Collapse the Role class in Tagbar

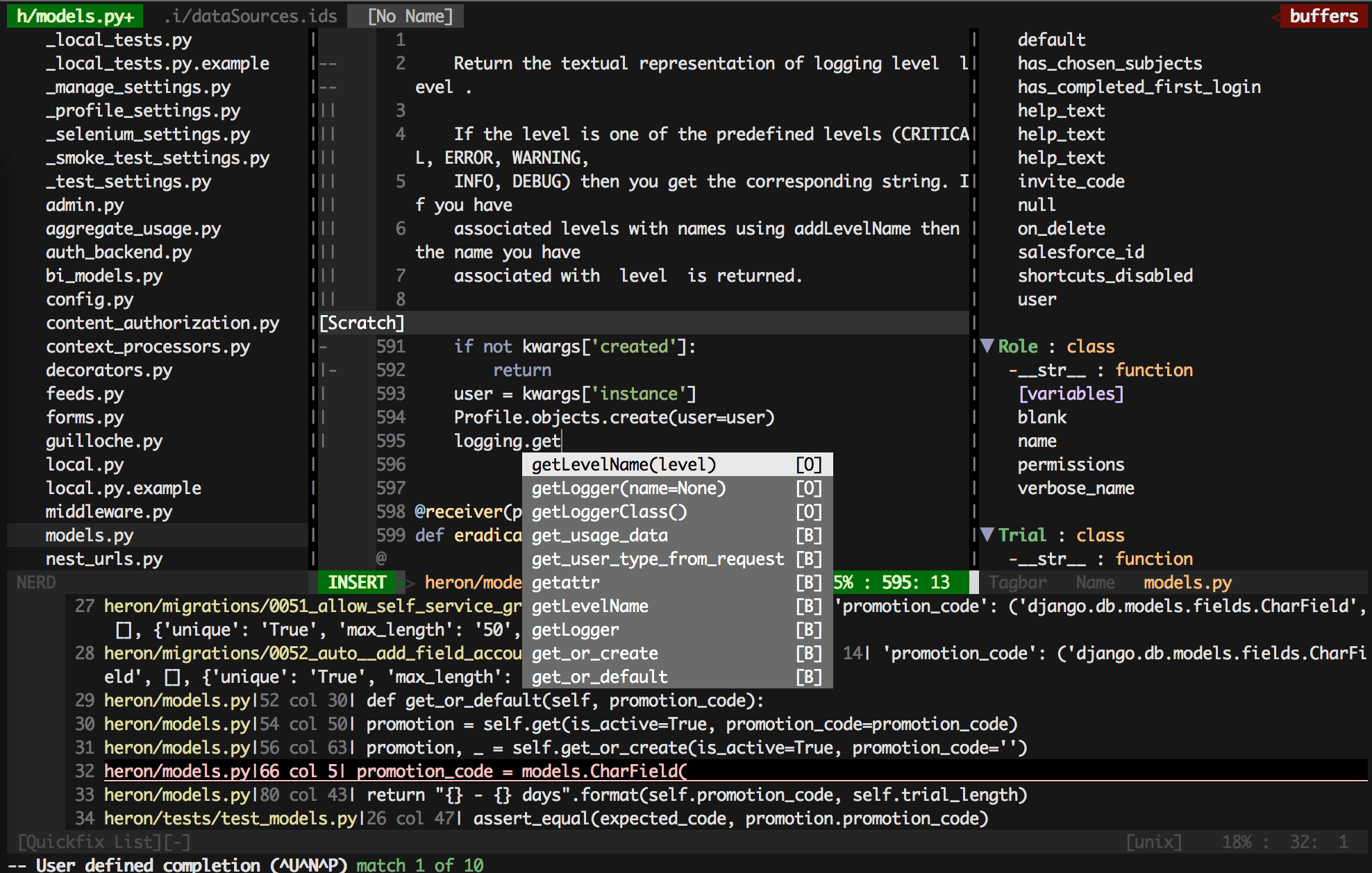coord(987,346)
